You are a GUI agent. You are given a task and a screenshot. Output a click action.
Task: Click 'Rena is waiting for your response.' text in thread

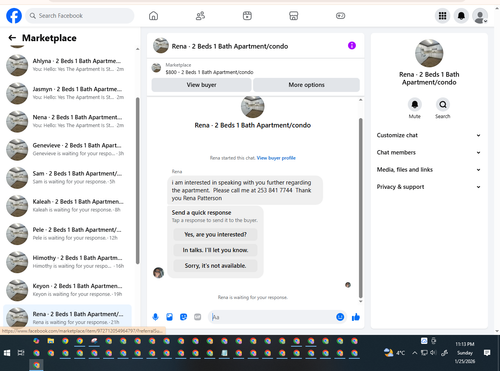[x=253, y=297]
